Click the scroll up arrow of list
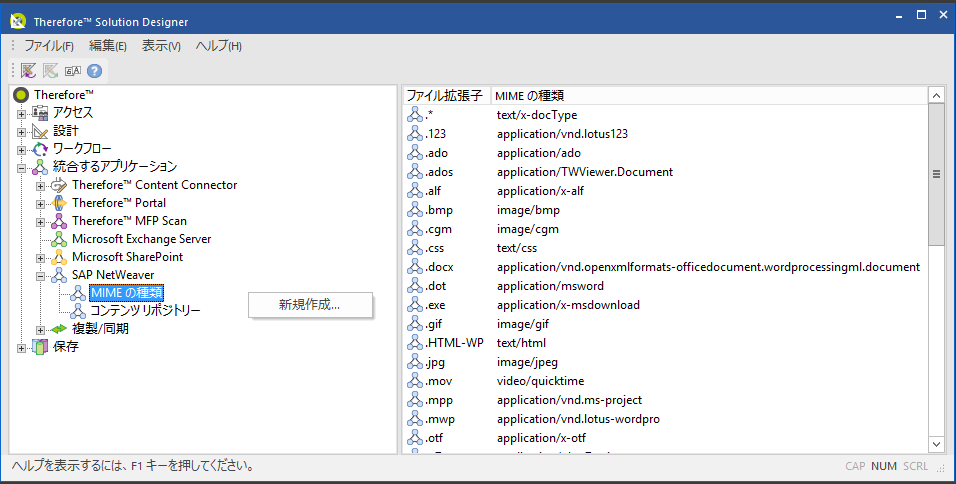The width and height of the screenshot is (956, 484). click(936, 96)
